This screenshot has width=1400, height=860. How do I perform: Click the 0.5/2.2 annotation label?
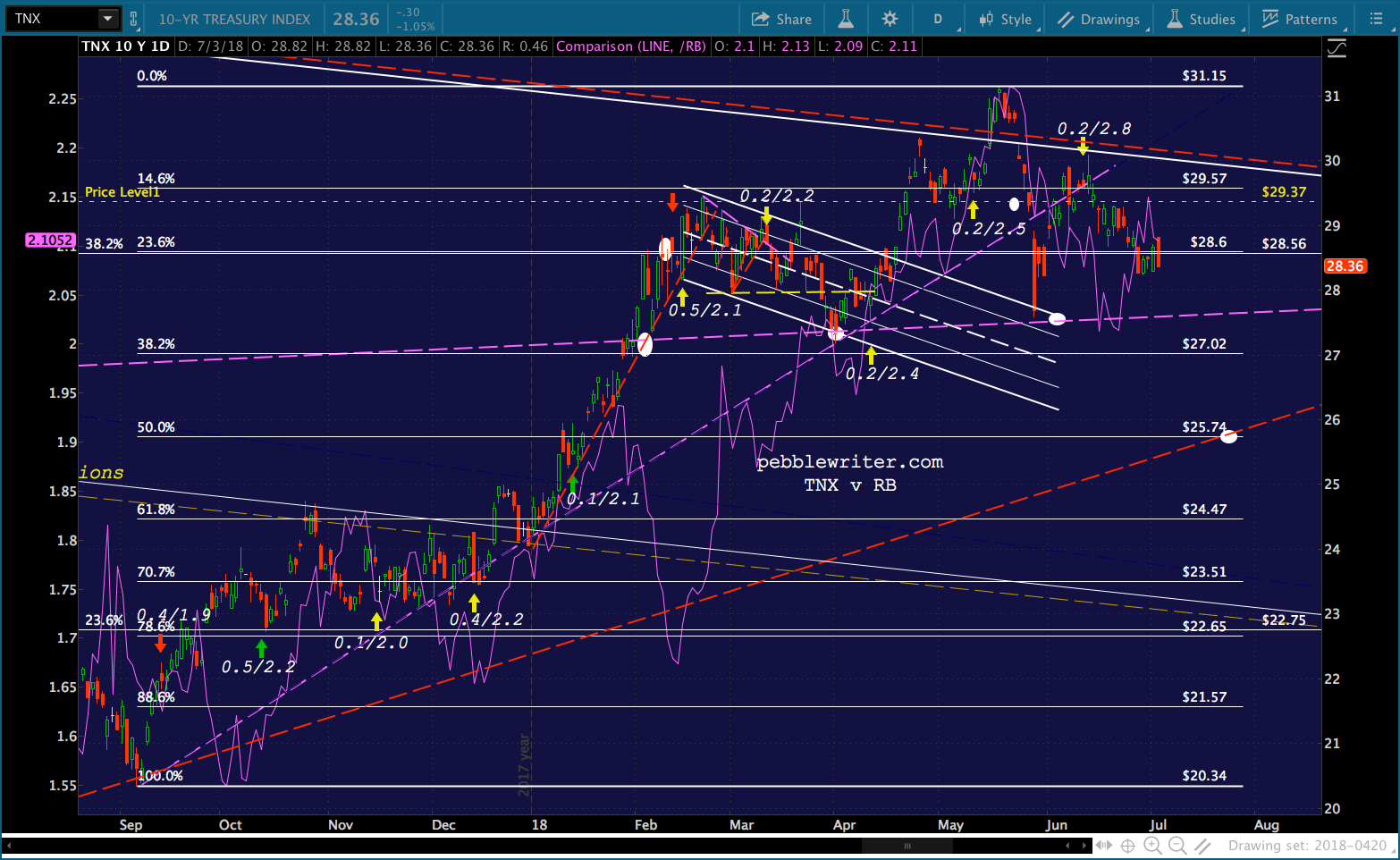258,668
